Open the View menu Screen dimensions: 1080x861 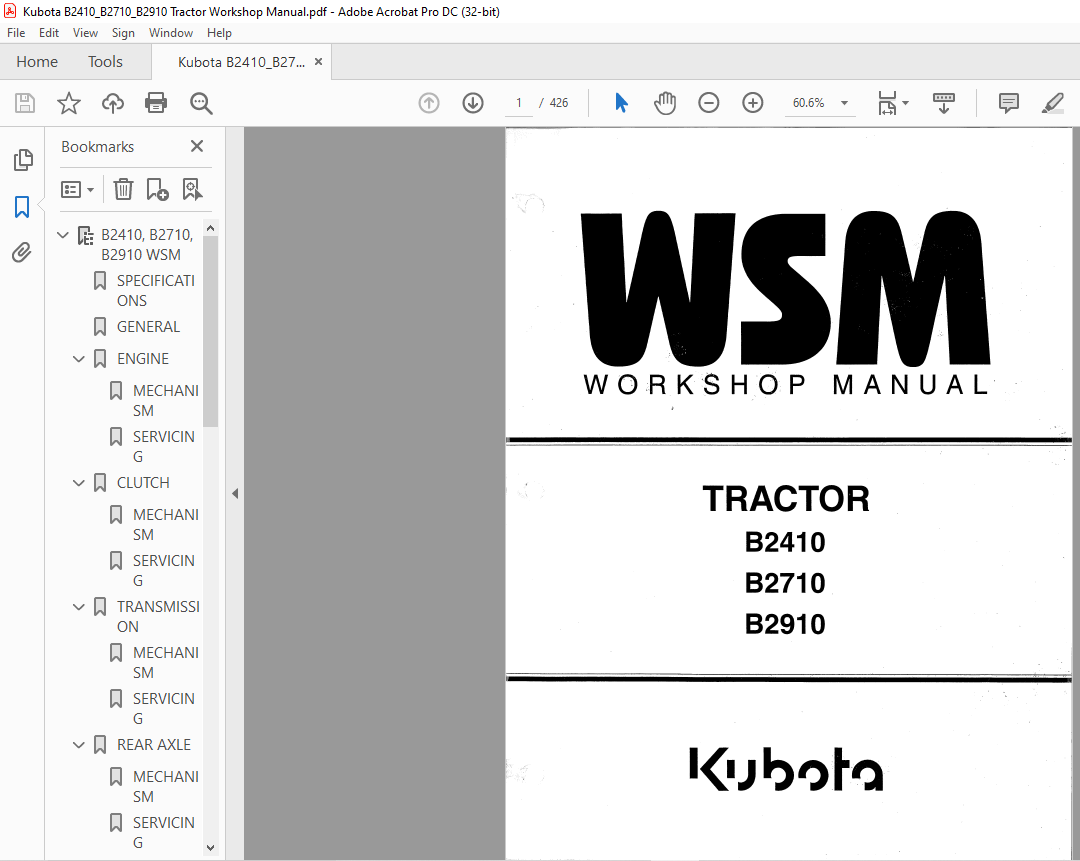(85, 32)
